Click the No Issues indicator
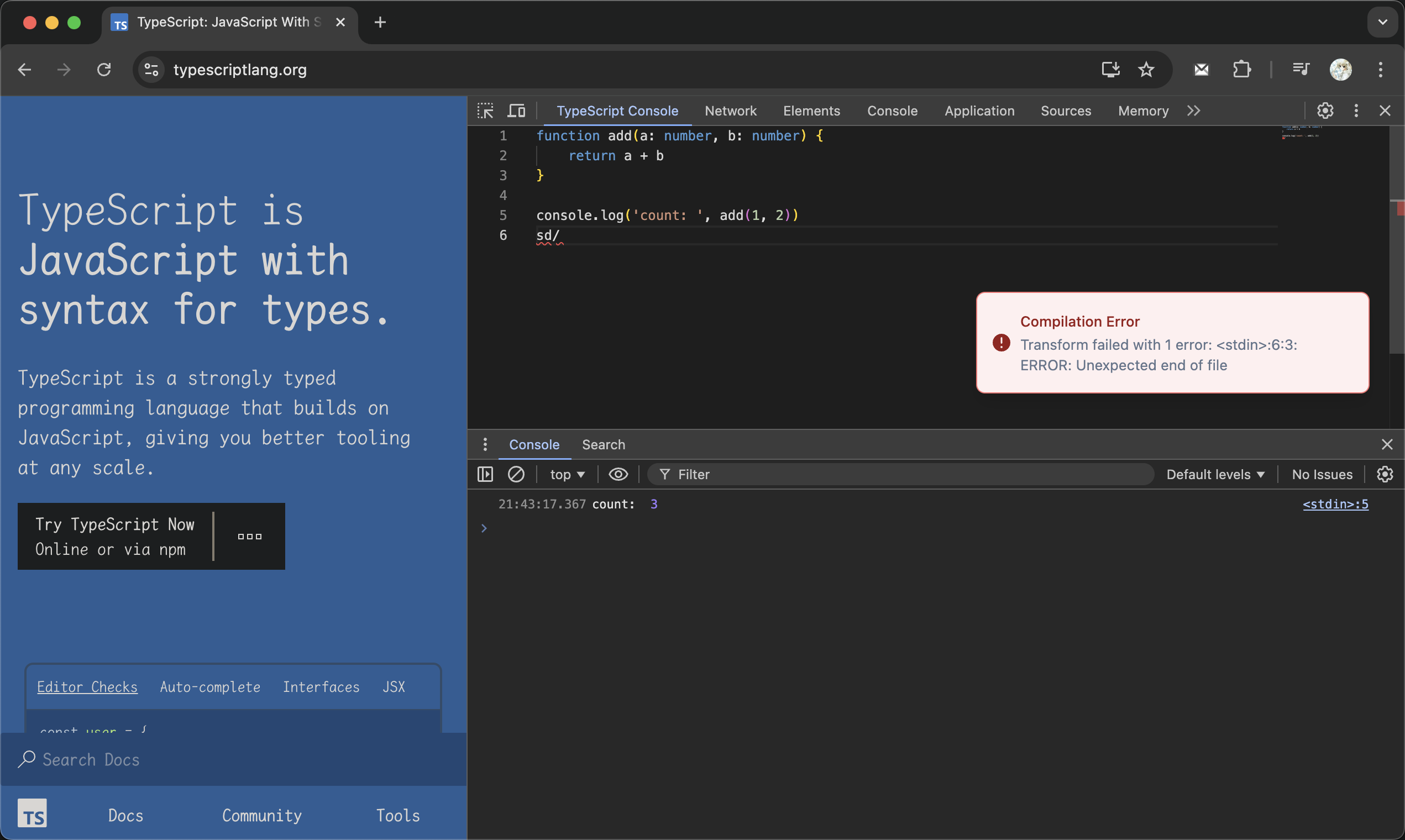 pyautogui.click(x=1322, y=474)
